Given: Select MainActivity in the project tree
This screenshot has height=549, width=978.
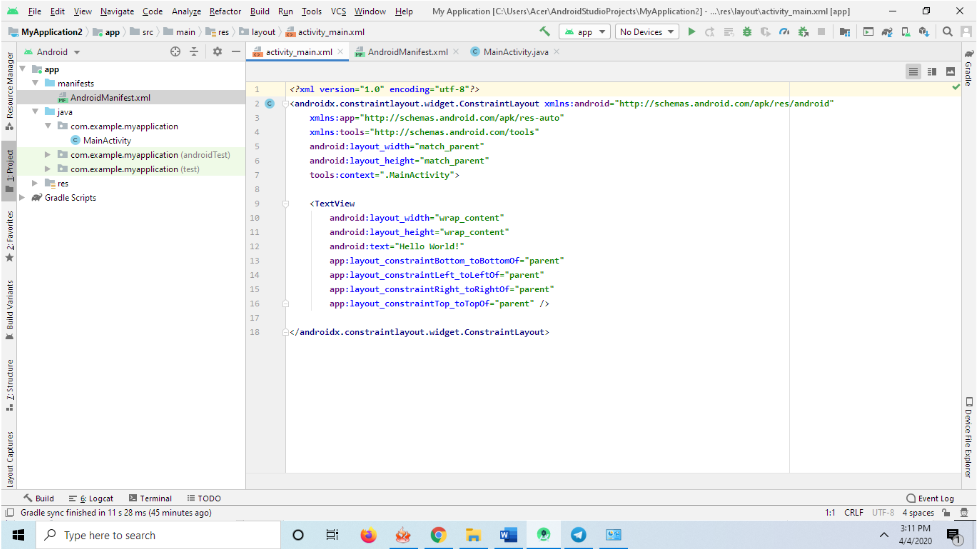Looking at the screenshot, I should coord(106,141).
